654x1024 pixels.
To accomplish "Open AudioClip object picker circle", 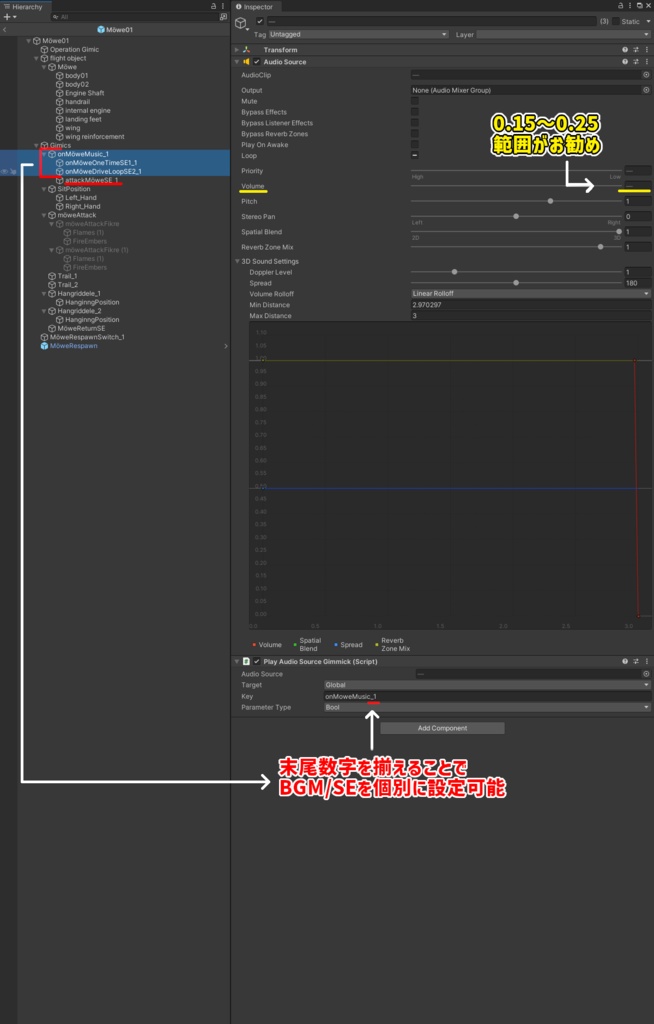I will [x=646, y=75].
